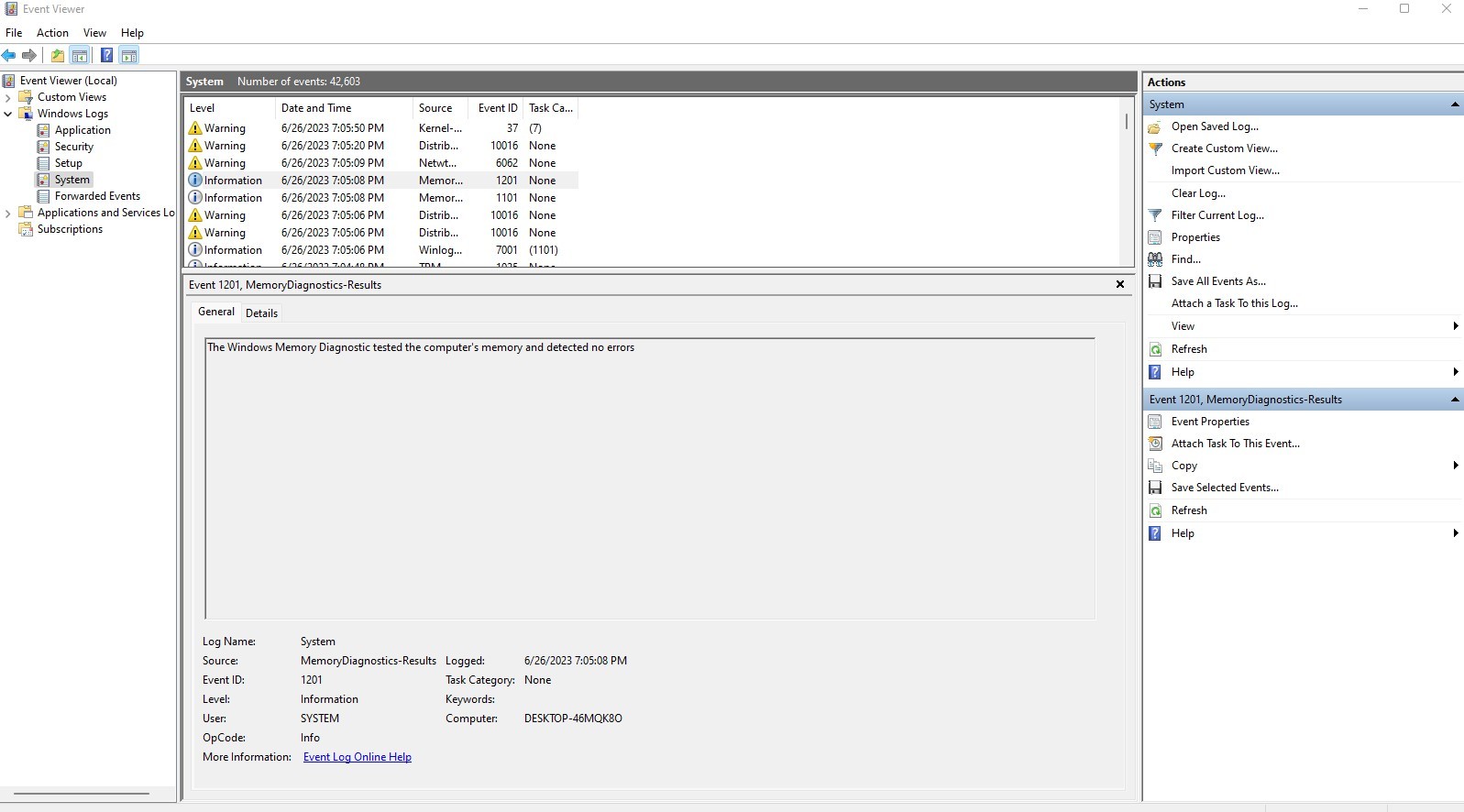Select the Event ID 7001 Winlogon row
This screenshot has width=1464, height=812.
380,250
